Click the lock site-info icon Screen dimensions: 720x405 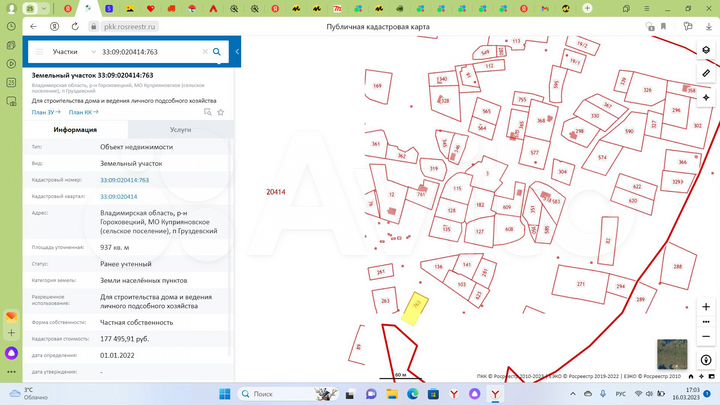point(94,27)
